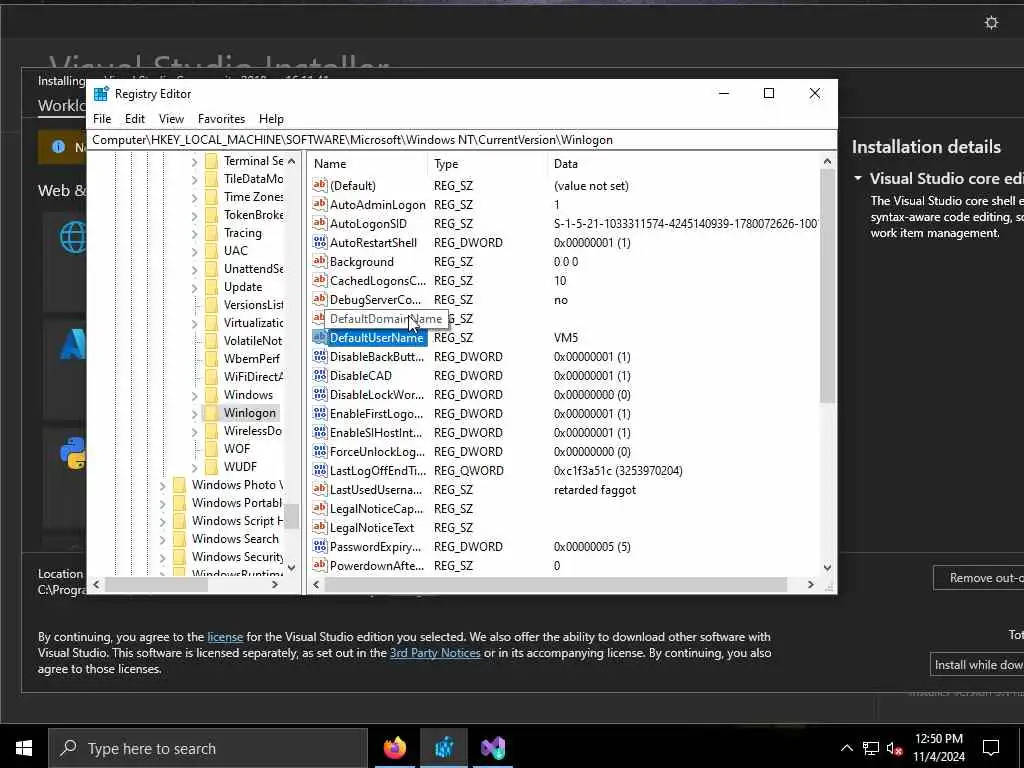
Task: Click the EnableFirstLogo... DWORD icon
Action: coord(319,413)
